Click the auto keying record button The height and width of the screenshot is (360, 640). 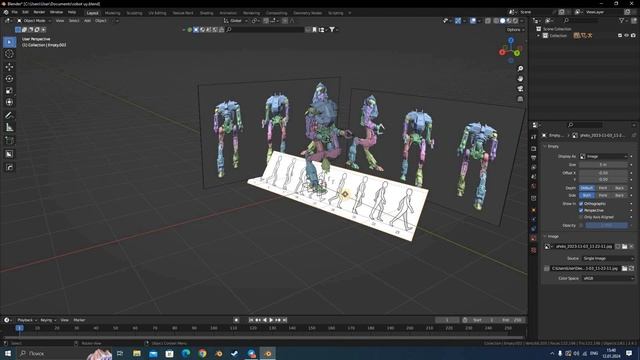click(x=236, y=320)
